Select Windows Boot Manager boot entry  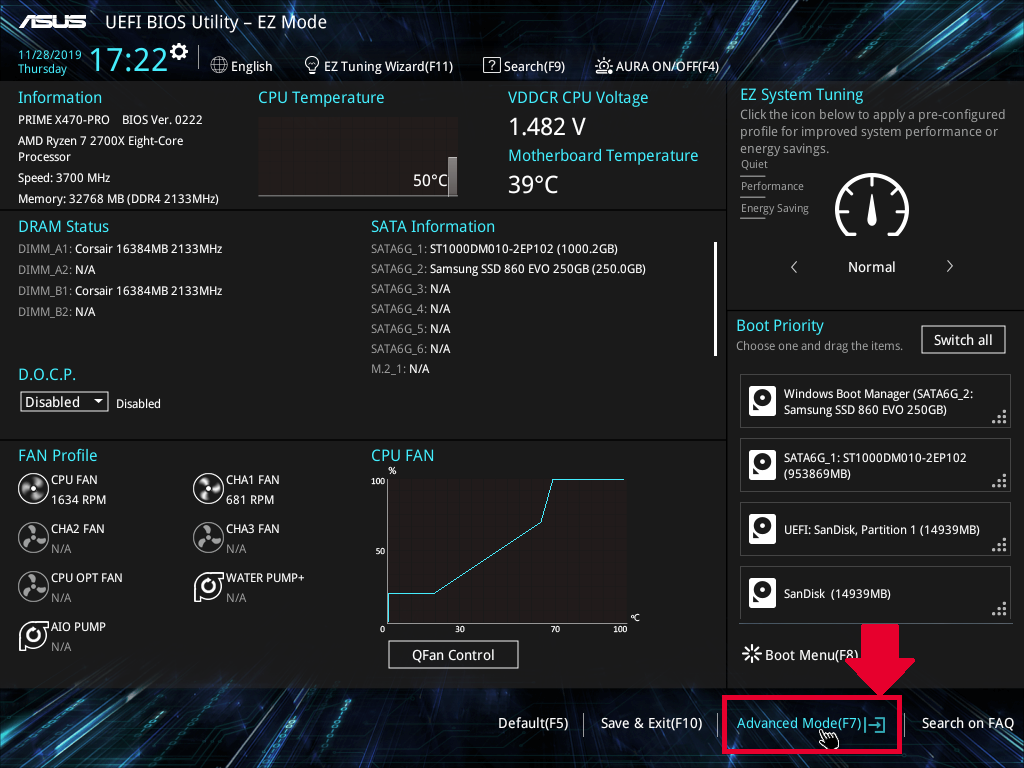pos(875,401)
